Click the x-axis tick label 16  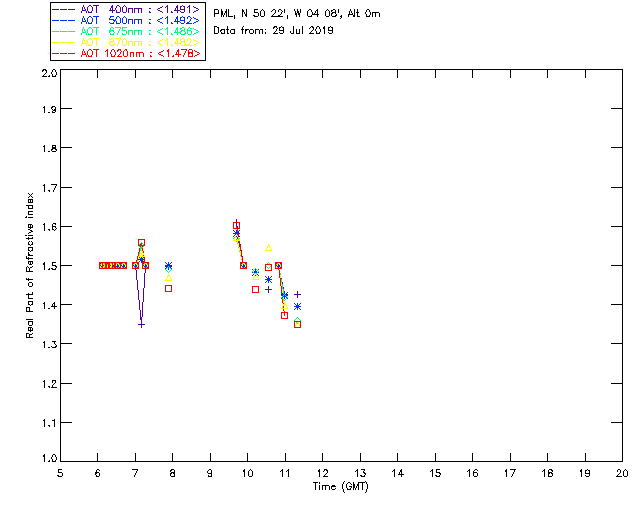tap(472, 473)
